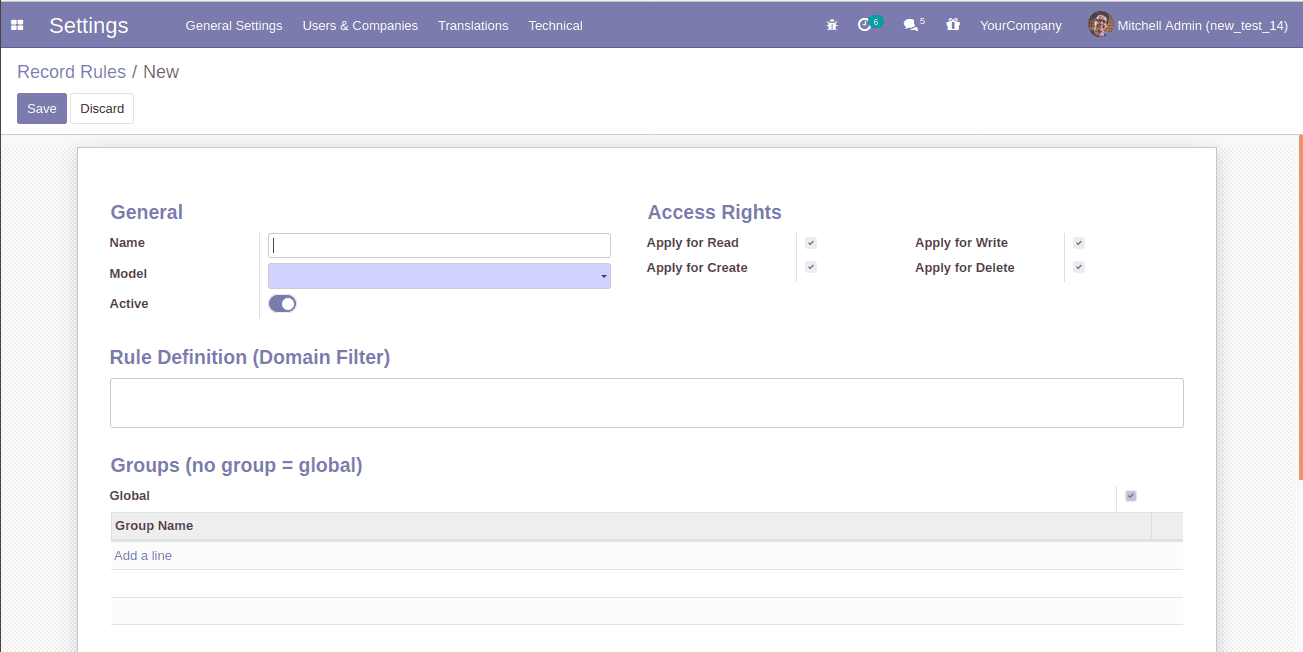Click the Rule Definition domain filter box
The width and height of the screenshot is (1303, 652).
click(x=647, y=403)
